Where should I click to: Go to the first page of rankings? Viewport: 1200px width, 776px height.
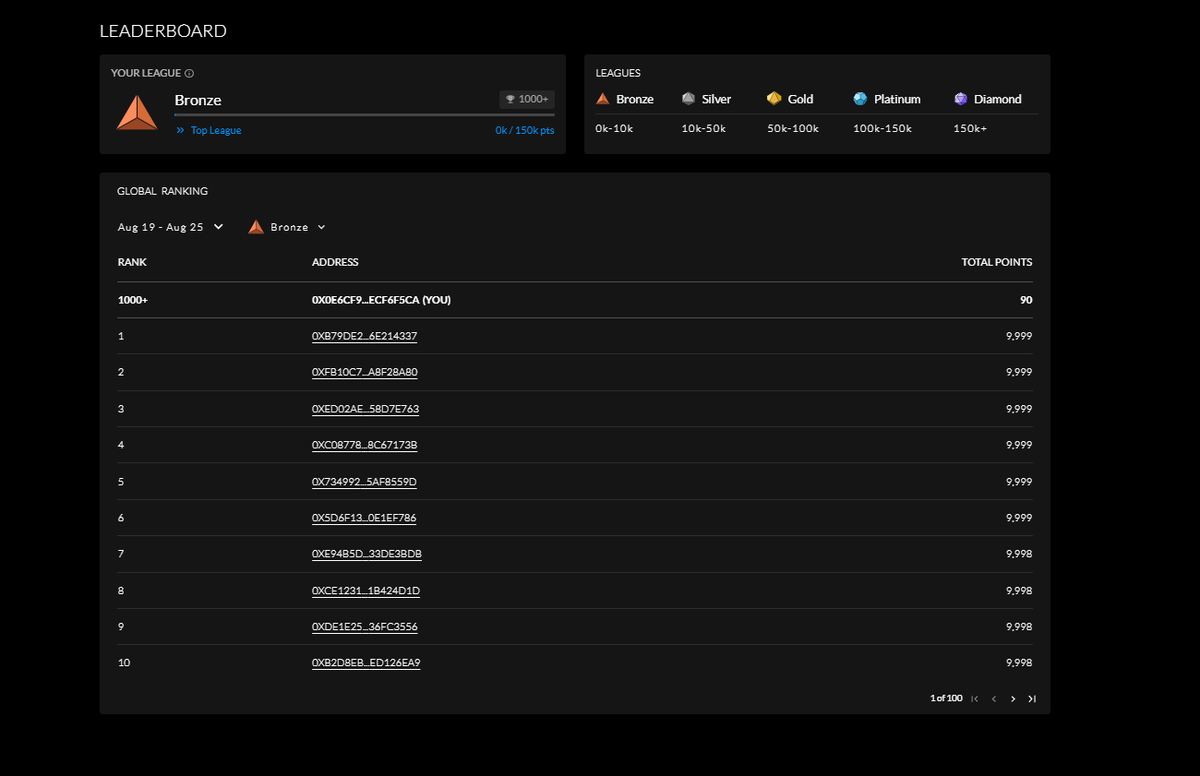coord(975,699)
